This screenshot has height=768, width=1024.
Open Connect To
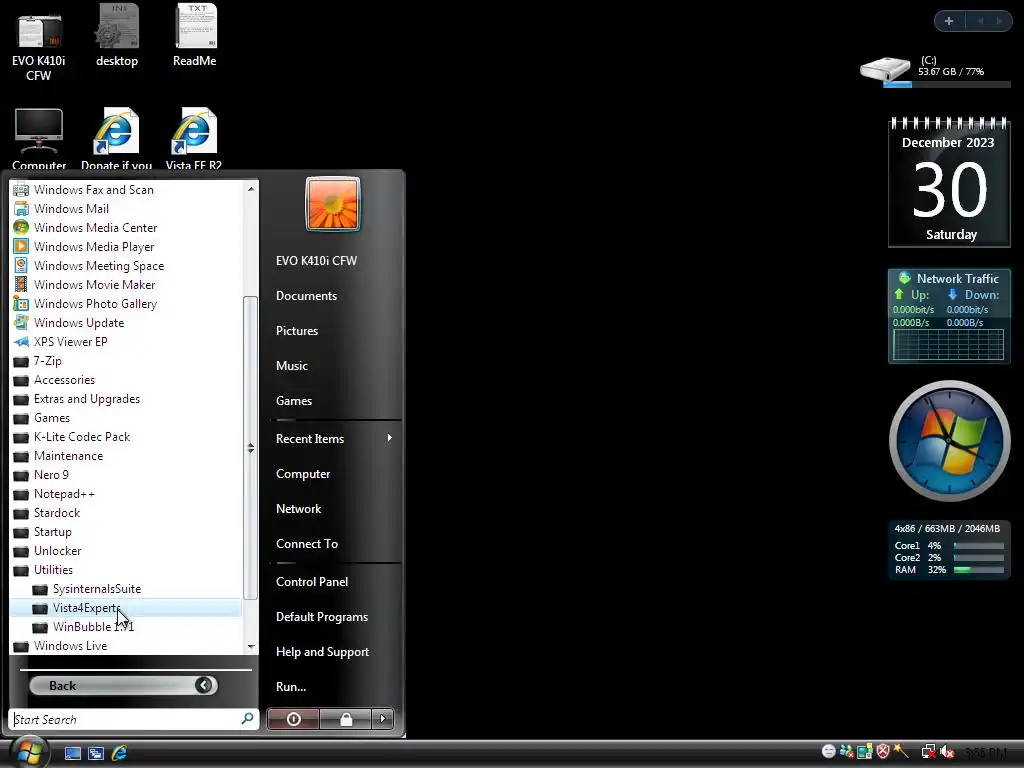307,544
